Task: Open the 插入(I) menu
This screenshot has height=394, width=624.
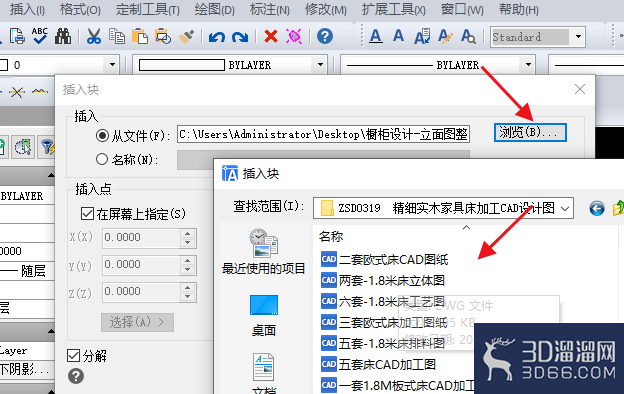Action: click(x=27, y=9)
